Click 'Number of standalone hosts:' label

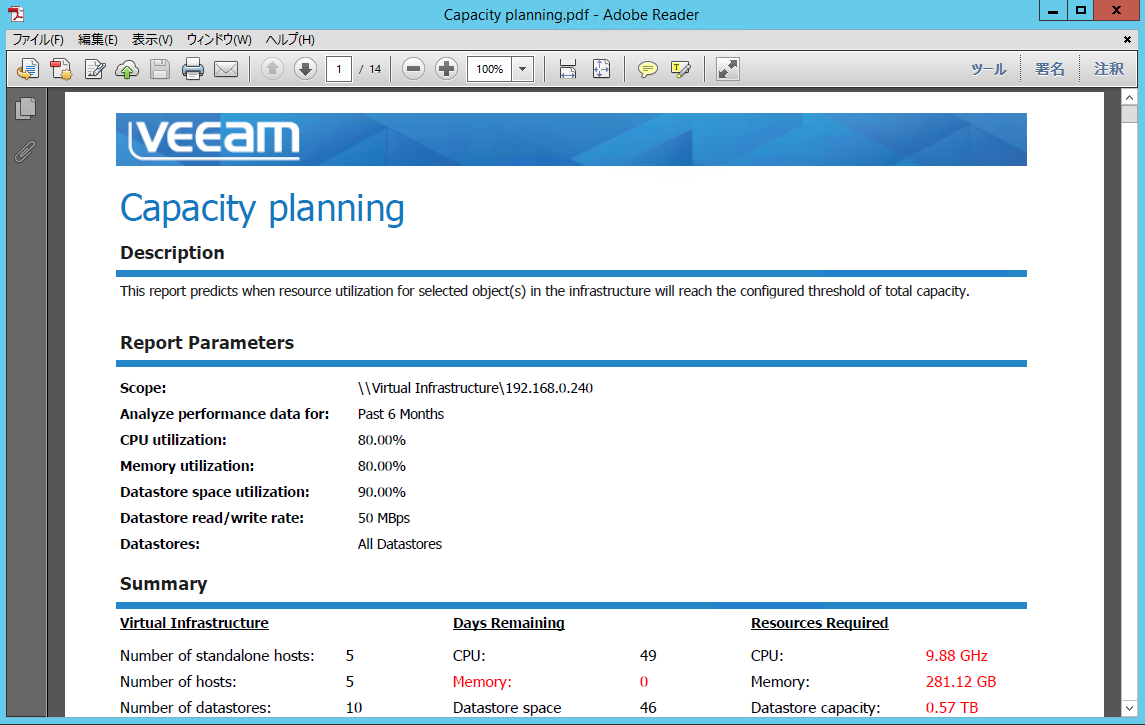click(x=217, y=656)
